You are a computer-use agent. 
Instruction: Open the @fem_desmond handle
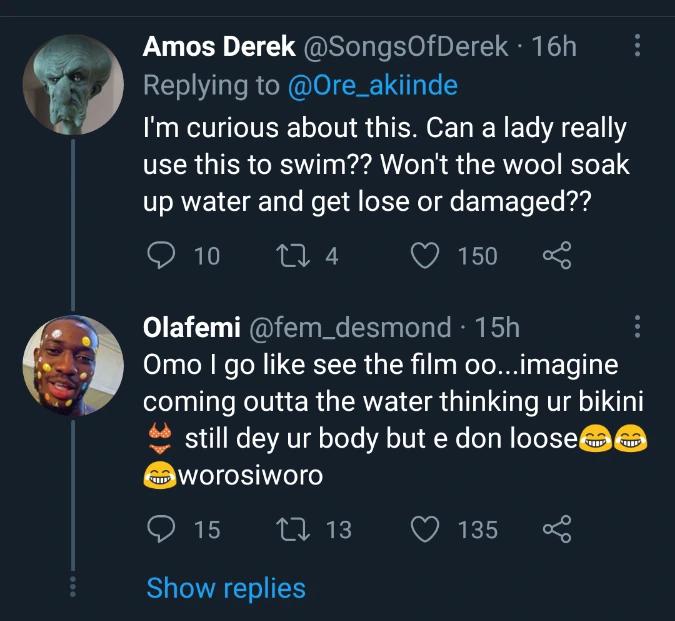click(x=350, y=328)
